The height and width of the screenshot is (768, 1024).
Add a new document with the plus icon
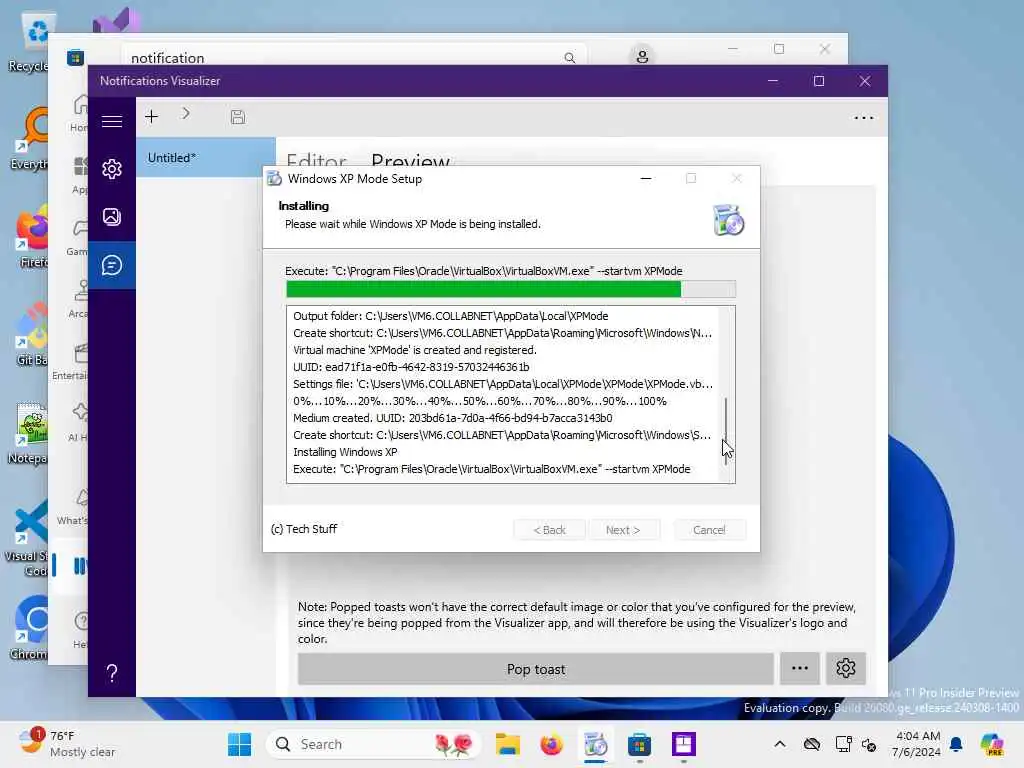[x=152, y=117]
